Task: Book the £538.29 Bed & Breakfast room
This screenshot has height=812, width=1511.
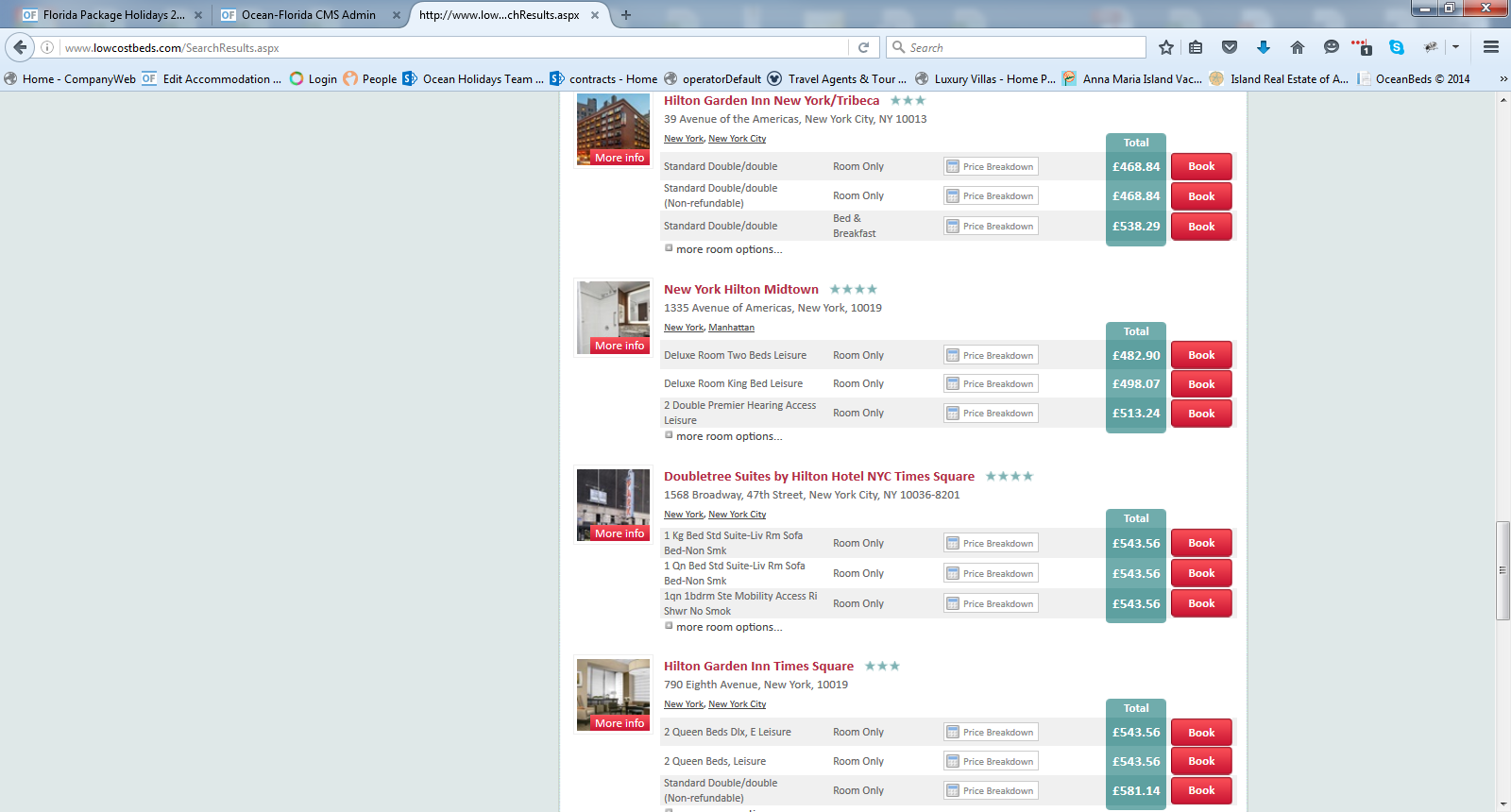Action: [1201, 227]
